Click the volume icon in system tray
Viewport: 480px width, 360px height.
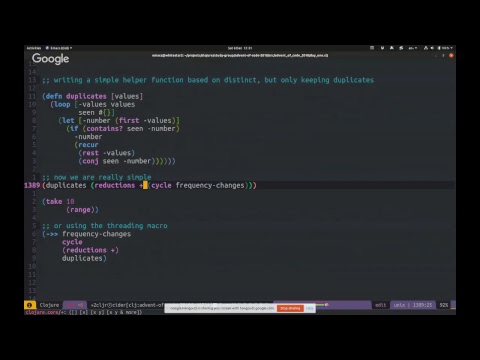(x=432, y=48)
